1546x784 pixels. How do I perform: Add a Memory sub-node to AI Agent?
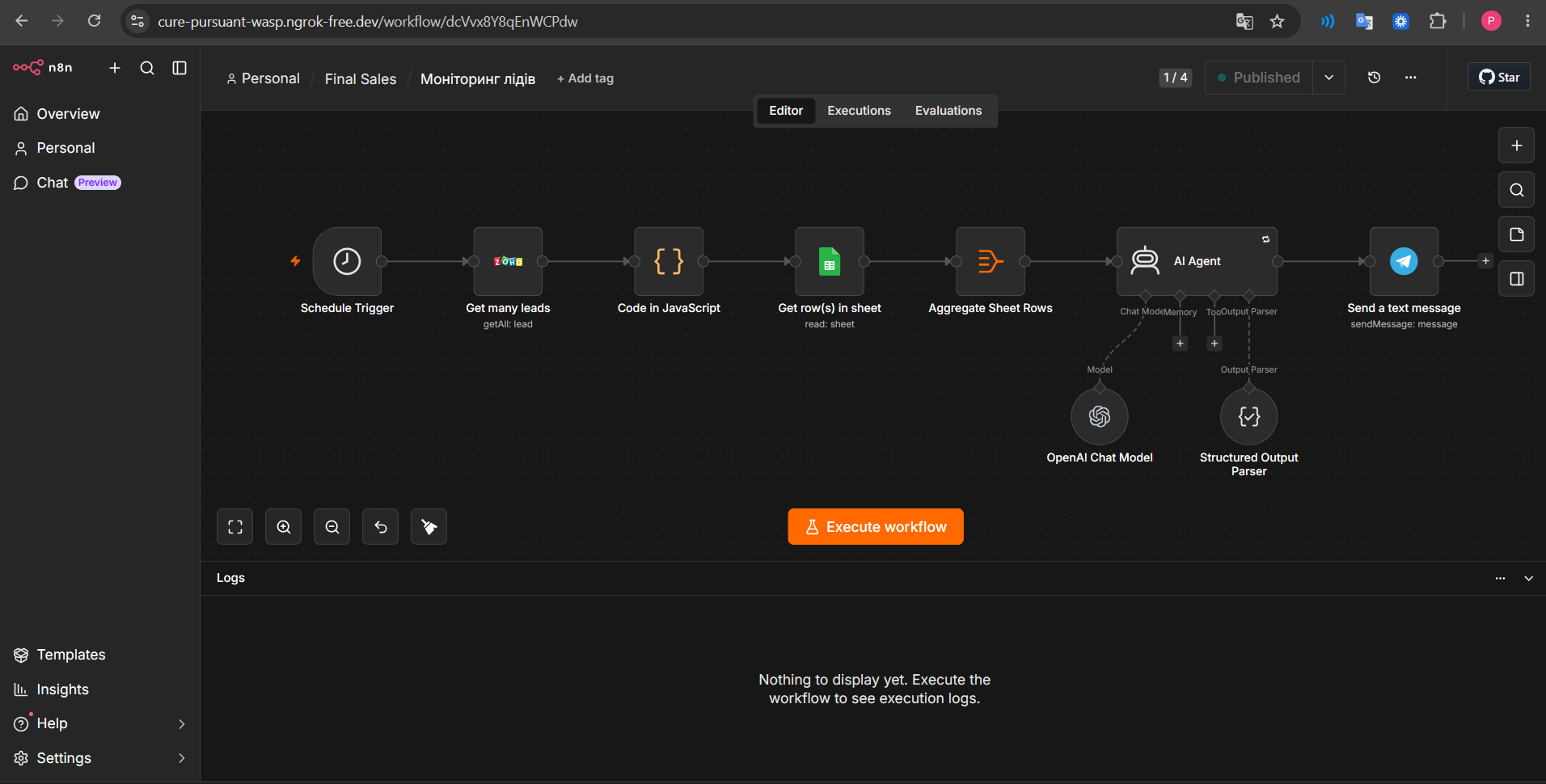click(1181, 344)
